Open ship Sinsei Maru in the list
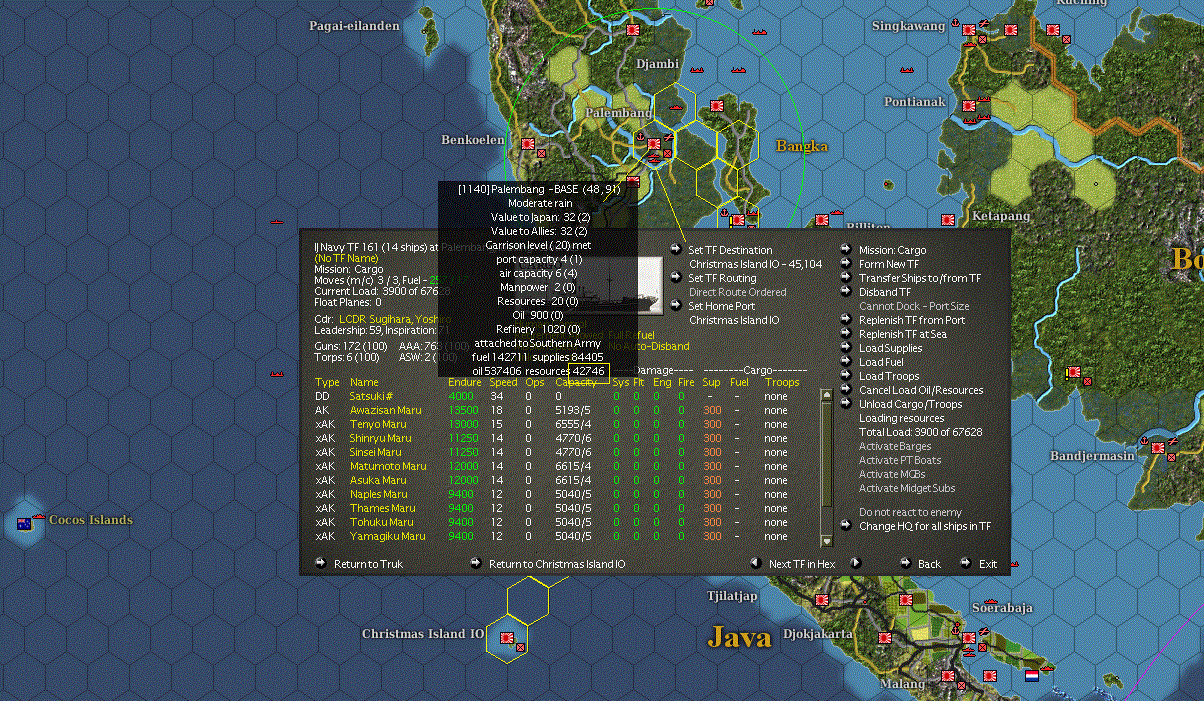Image resolution: width=1204 pixels, height=701 pixels. (x=376, y=452)
